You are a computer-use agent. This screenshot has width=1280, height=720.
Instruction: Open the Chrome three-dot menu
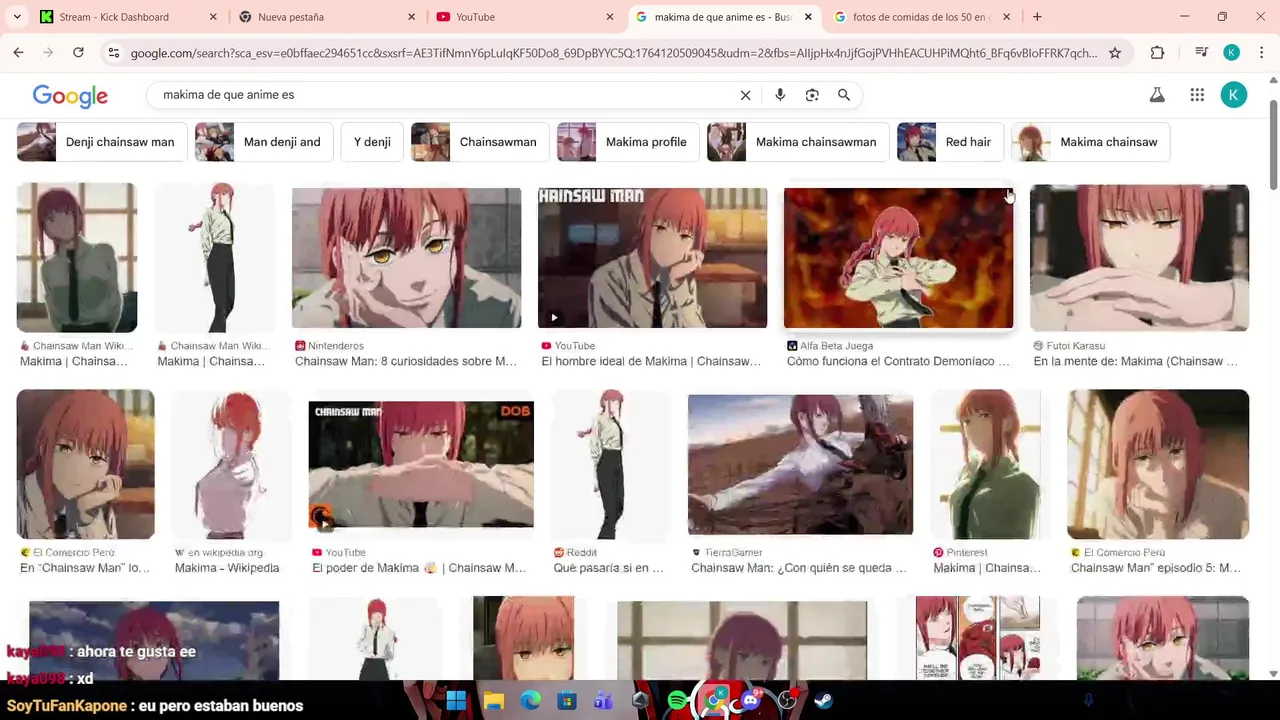pos(1262,53)
